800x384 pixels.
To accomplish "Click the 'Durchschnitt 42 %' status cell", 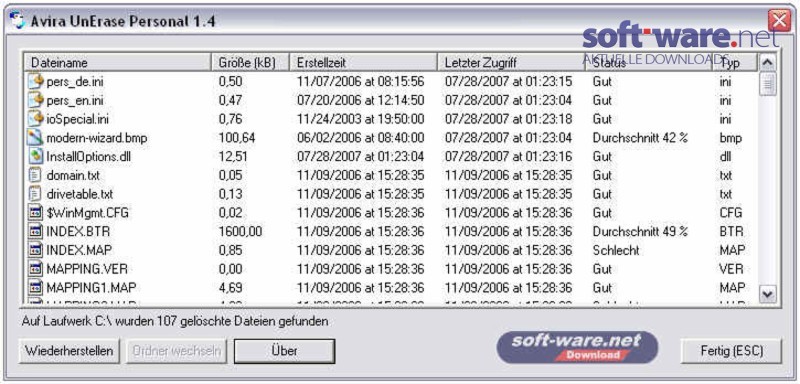I will point(640,138).
